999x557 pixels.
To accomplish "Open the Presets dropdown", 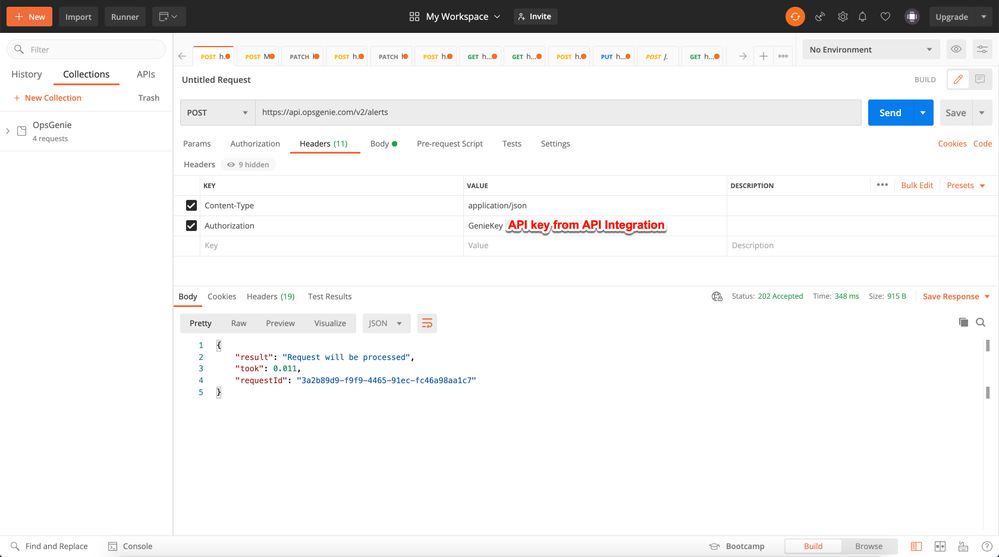I will click(965, 185).
